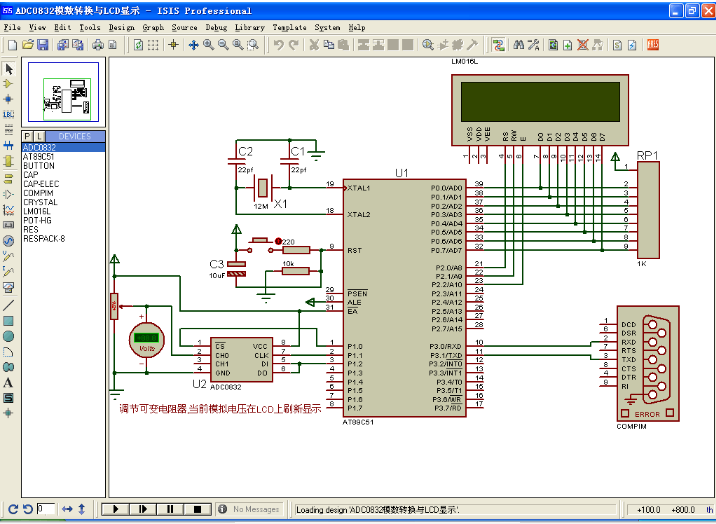Image resolution: width=716 pixels, height=524 pixels.
Task: Click the Rotate Clockwise icon
Action: click(x=13, y=508)
